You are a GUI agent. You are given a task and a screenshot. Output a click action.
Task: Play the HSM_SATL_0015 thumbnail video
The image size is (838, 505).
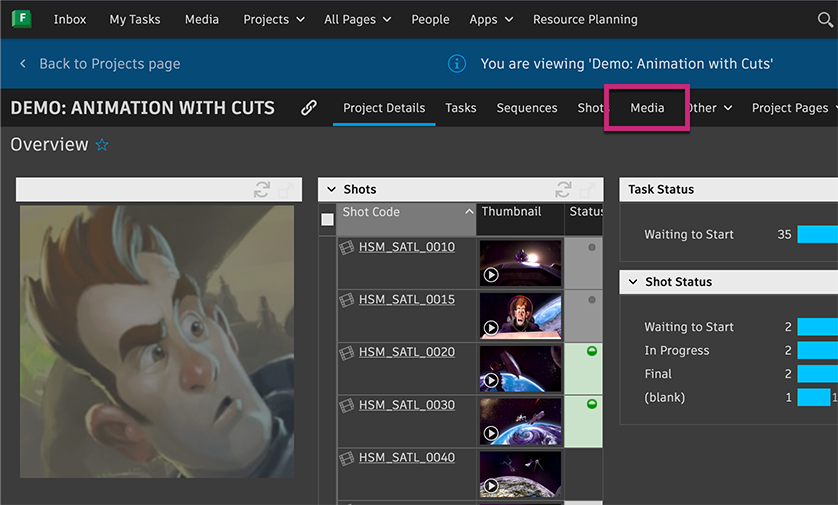point(491,328)
